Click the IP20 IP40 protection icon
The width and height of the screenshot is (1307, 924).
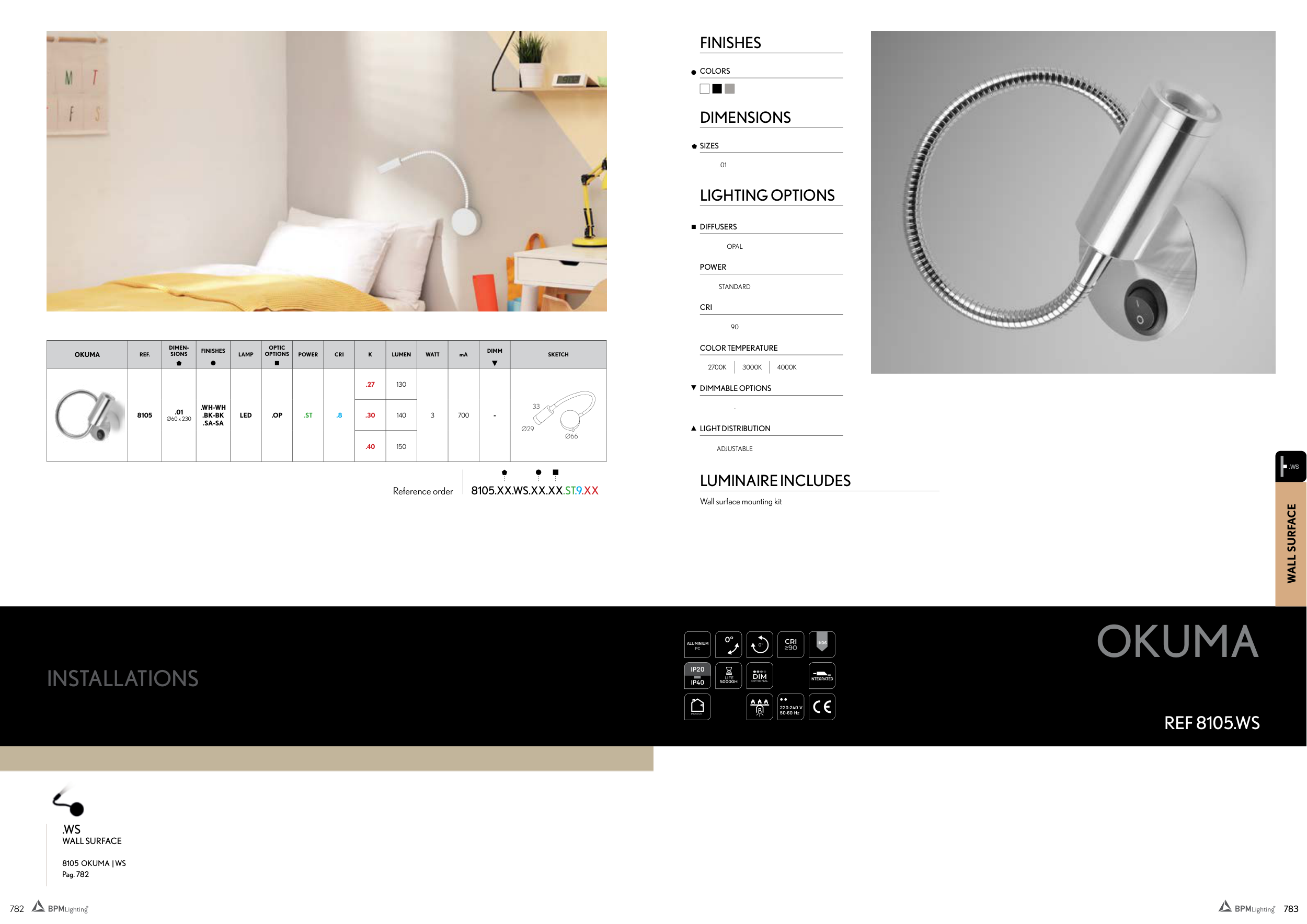(697, 675)
